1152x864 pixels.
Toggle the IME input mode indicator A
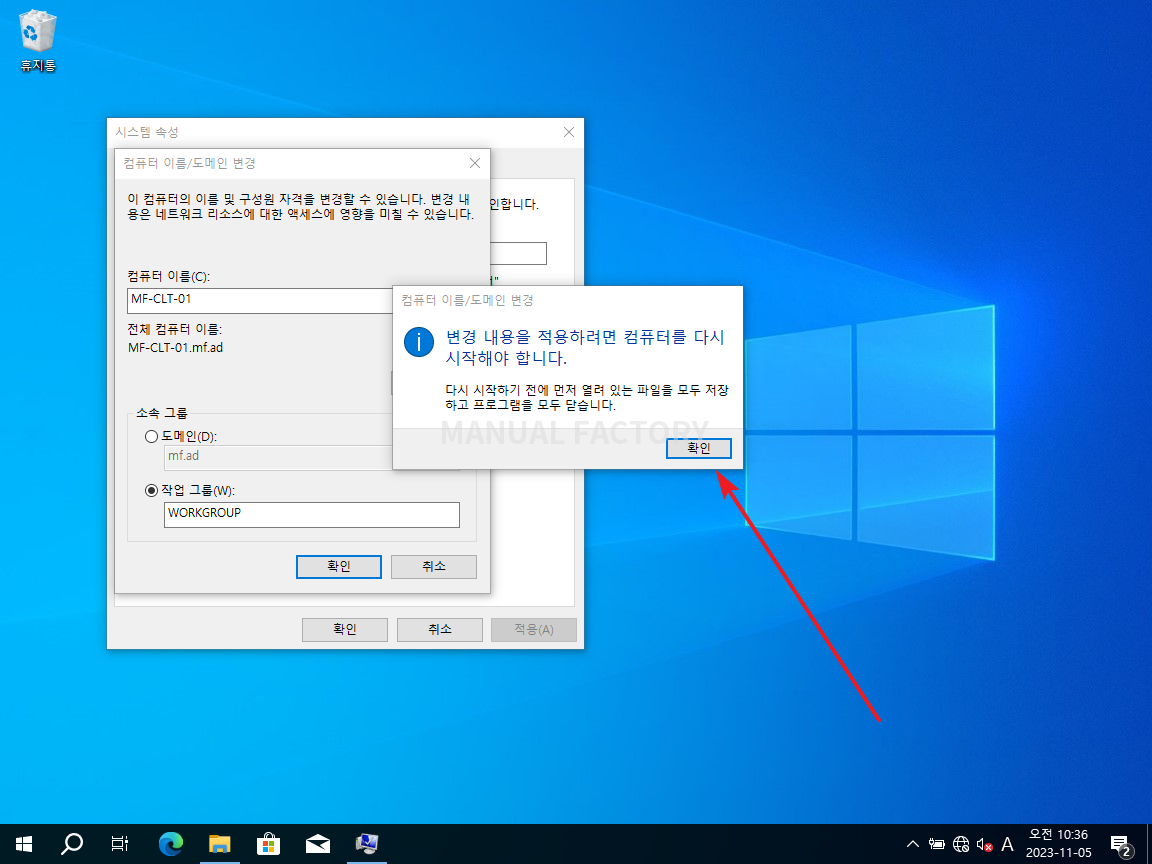(x=1008, y=844)
